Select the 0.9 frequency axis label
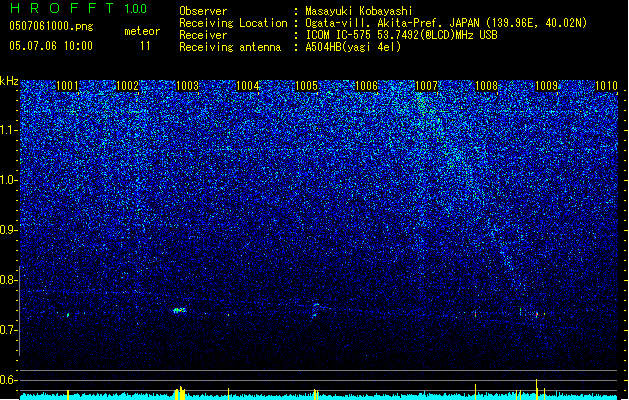Screen dimensions: 629x400 (8, 230)
